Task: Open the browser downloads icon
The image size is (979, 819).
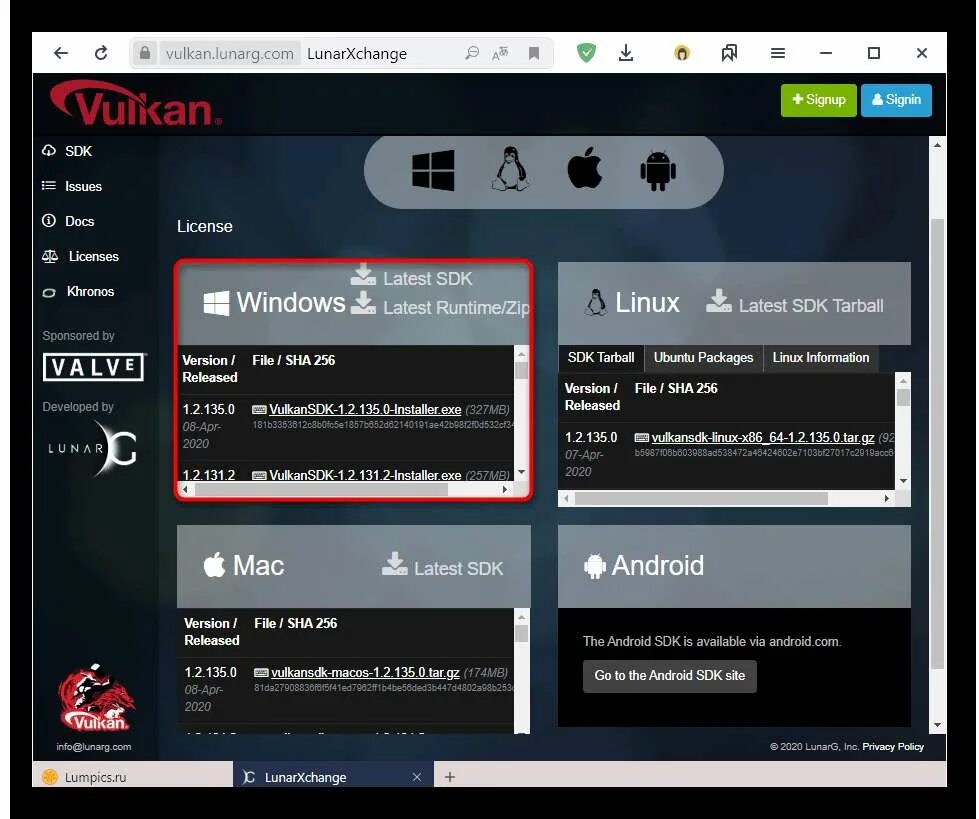Action: point(626,53)
